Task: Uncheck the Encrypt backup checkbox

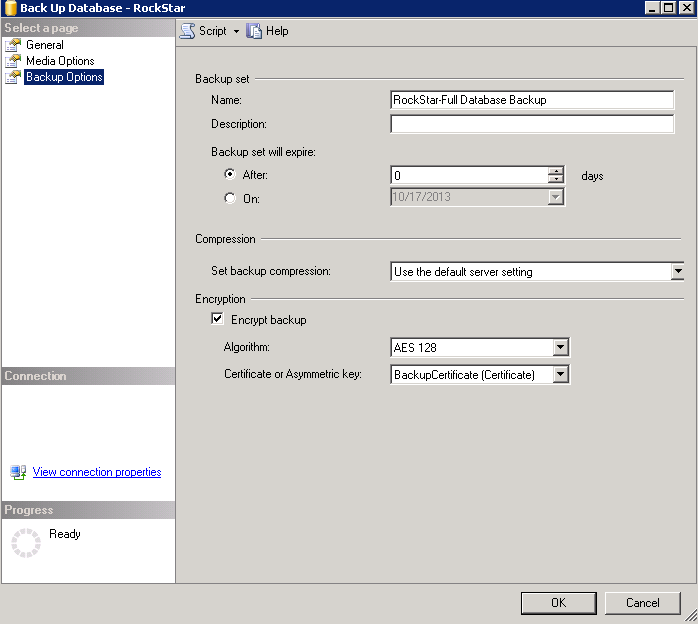Action: pyautogui.click(x=218, y=320)
